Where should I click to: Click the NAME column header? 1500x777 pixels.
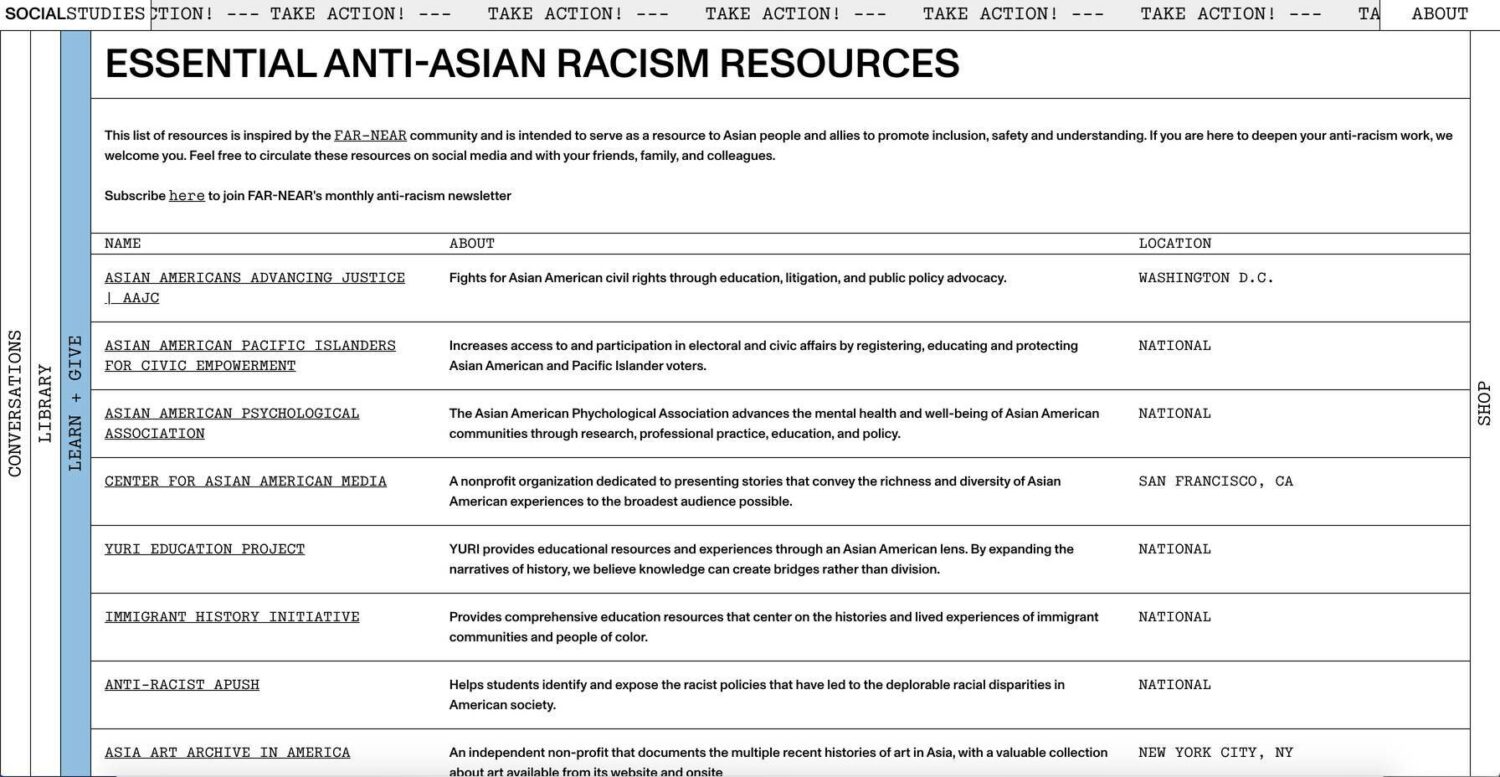coord(123,243)
